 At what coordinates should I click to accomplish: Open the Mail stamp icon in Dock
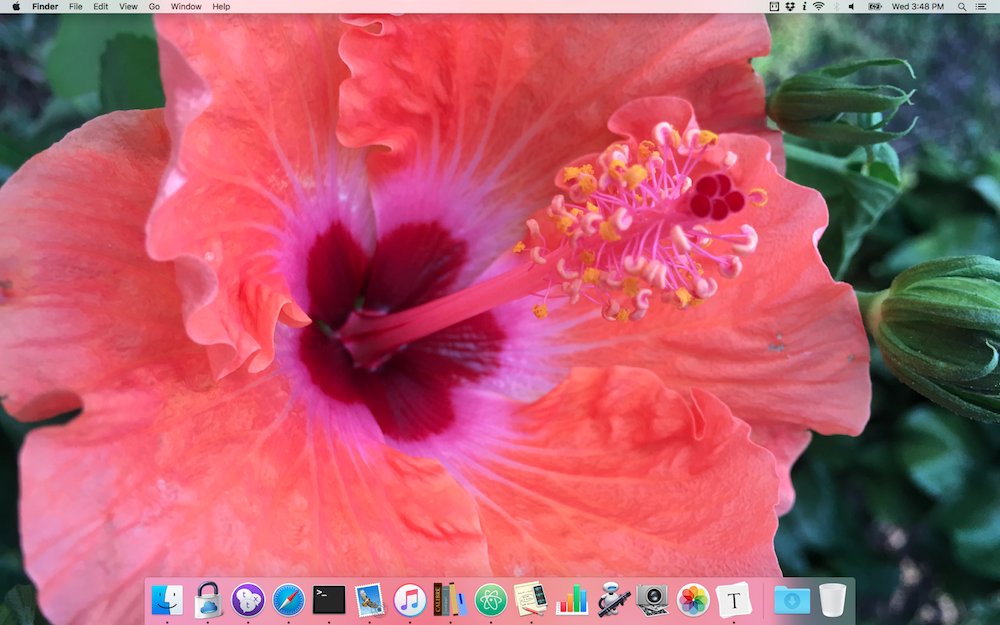pyautogui.click(x=369, y=600)
